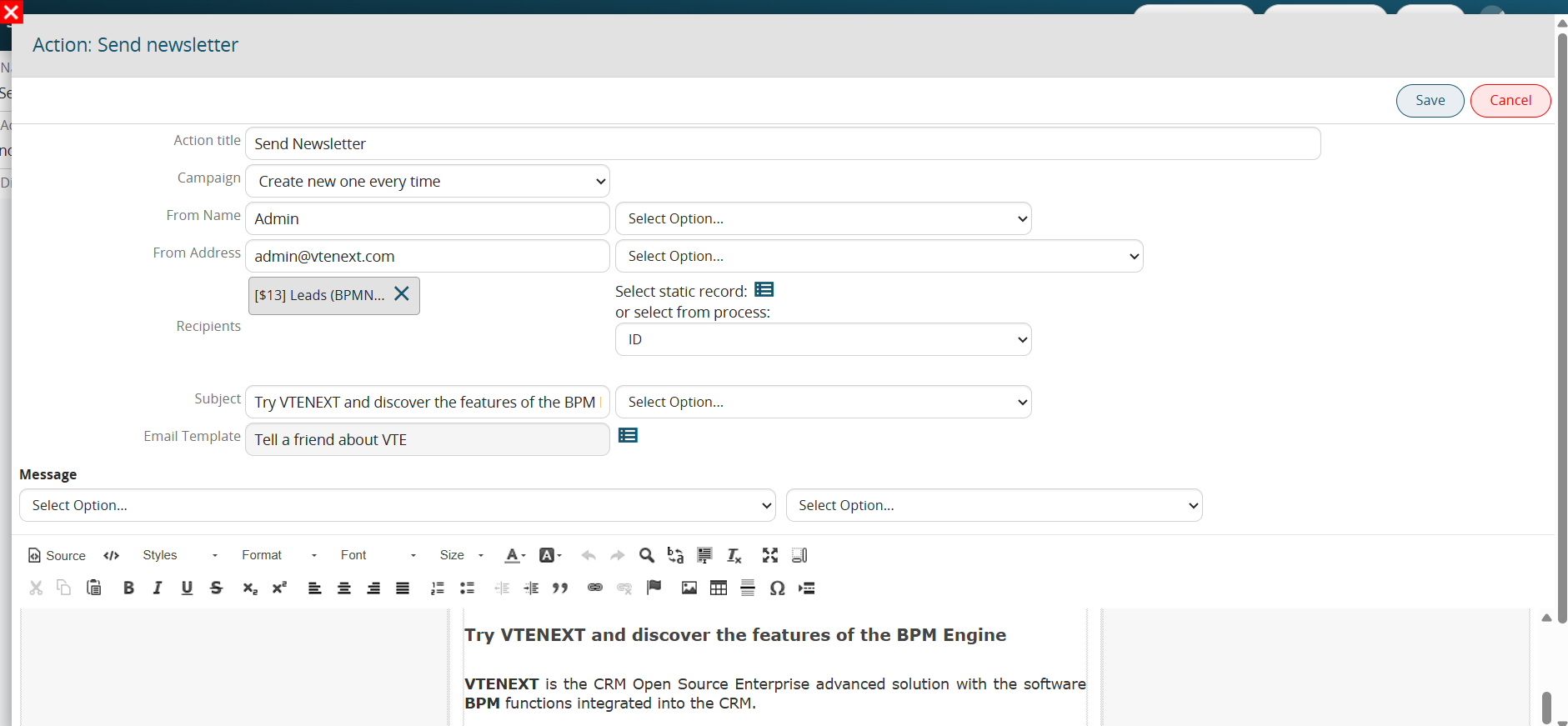Open the first Message Select Option dropdown
The image size is (1568, 726).
pos(398,505)
